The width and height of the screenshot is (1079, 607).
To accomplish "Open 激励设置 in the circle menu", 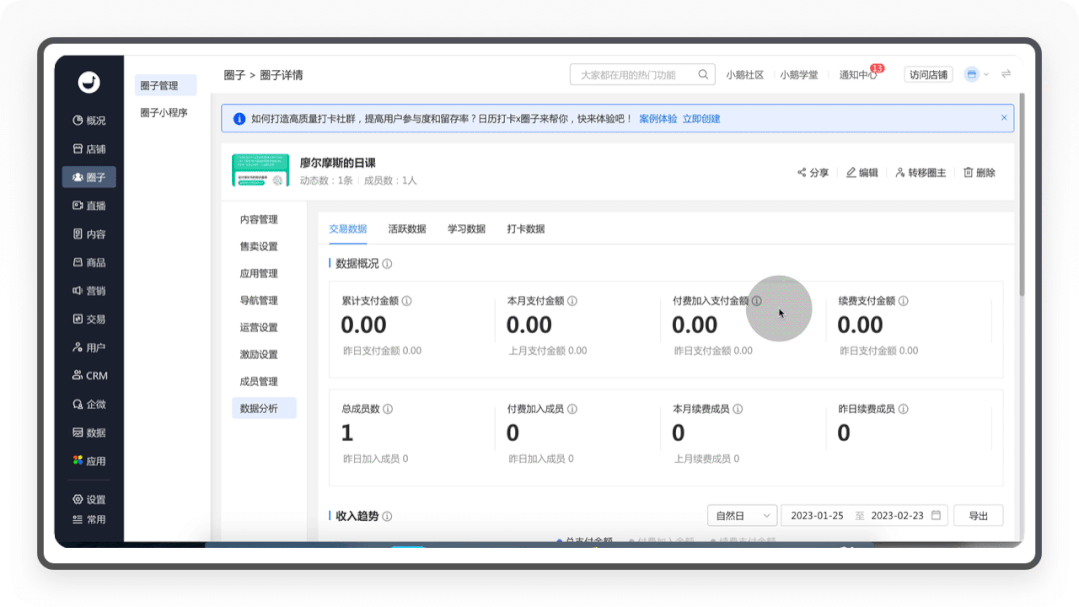I will tap(259, 354).
